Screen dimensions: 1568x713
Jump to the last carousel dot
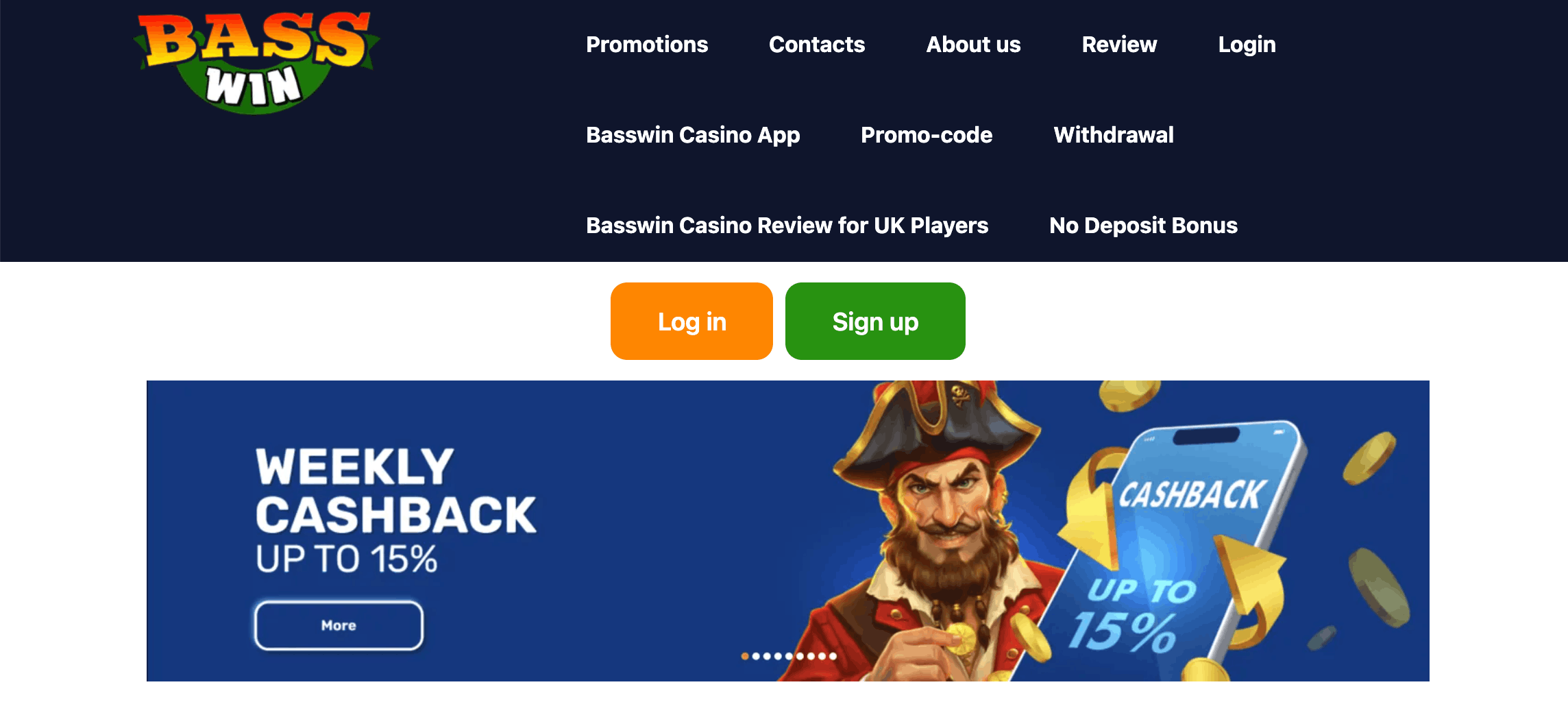[x=833, y=656]
